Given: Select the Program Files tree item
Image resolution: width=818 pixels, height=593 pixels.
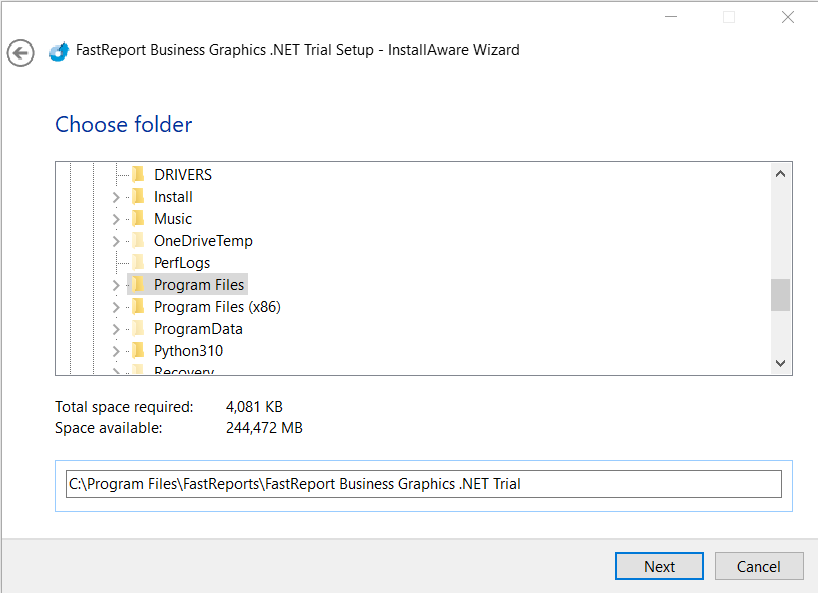Looking at the screenshot, I should tap(198, 284).
